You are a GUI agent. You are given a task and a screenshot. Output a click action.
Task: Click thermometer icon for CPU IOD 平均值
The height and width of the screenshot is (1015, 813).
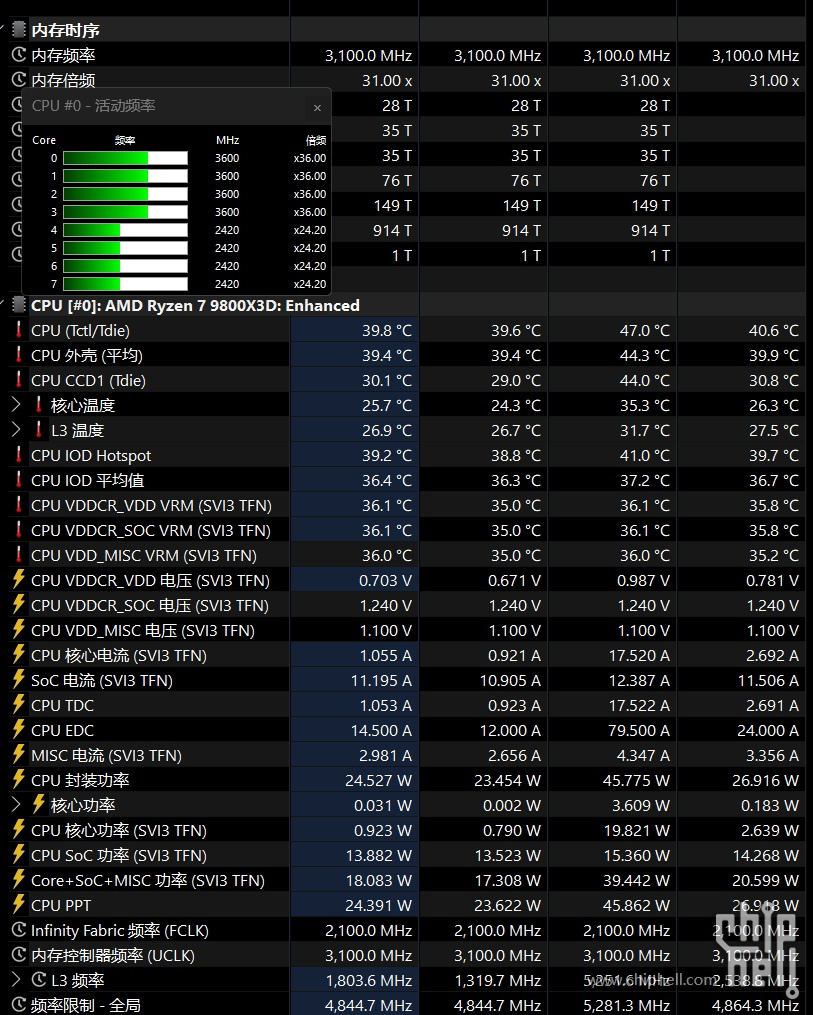[19, 480]
